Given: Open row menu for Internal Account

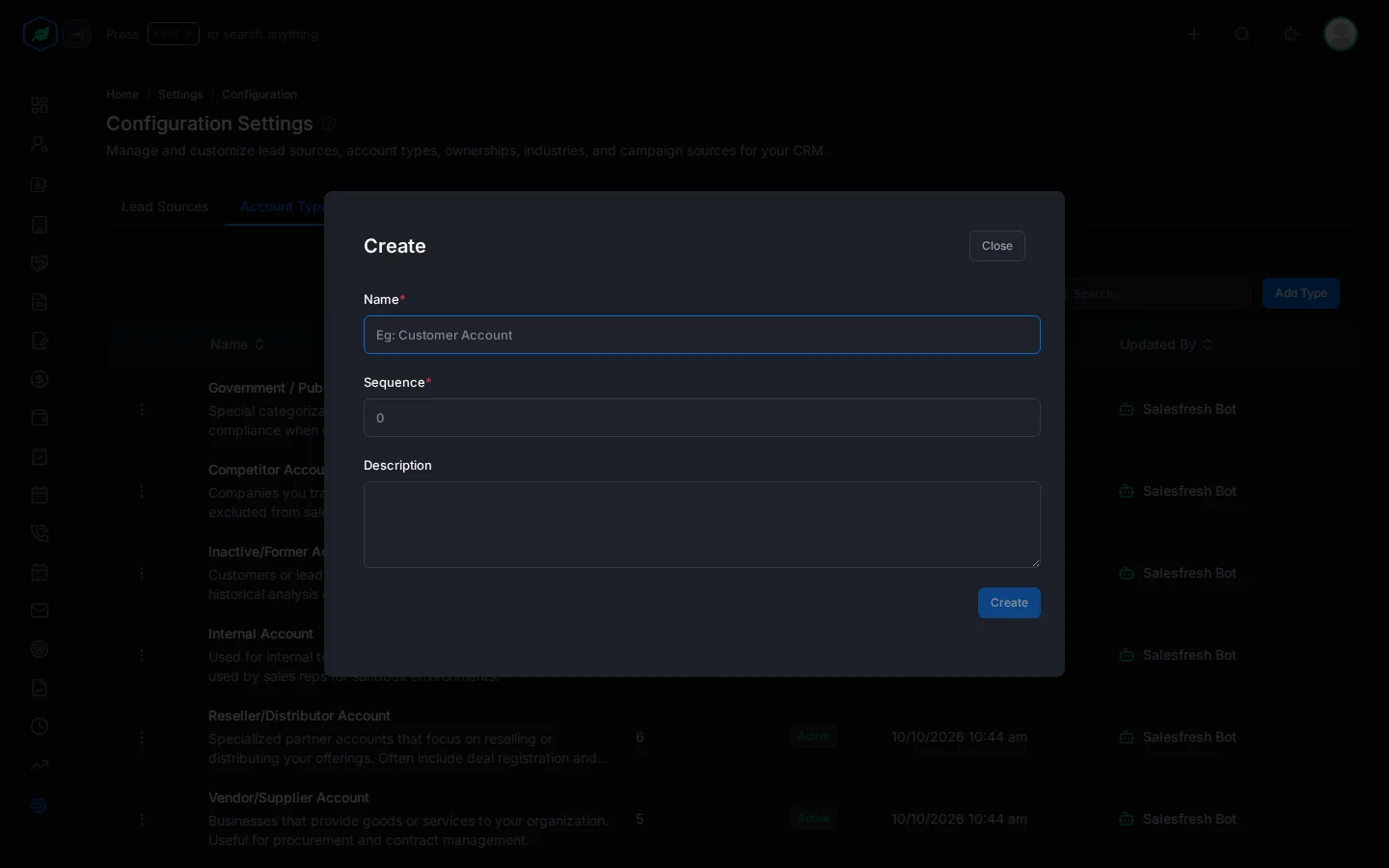Looking at the screenshot, I should (142, 655).
